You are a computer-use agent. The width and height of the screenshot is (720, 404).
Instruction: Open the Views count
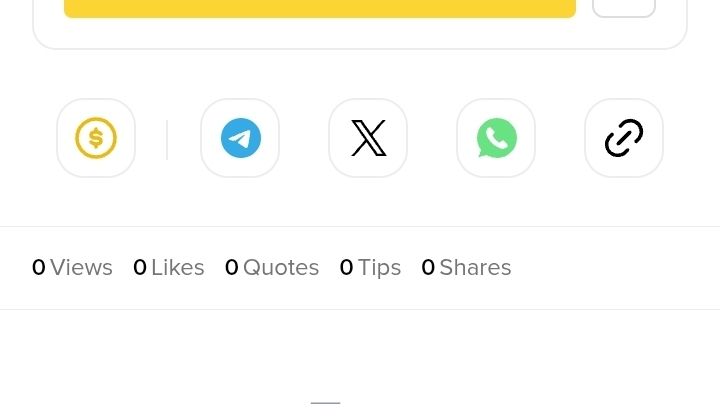73,267
